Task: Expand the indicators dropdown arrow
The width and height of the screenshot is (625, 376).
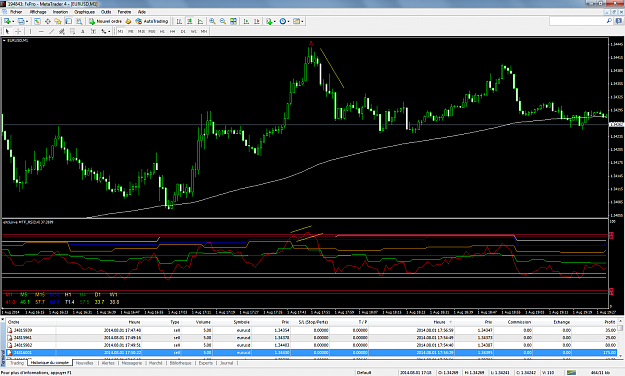Action: click(x=275, y=21)
